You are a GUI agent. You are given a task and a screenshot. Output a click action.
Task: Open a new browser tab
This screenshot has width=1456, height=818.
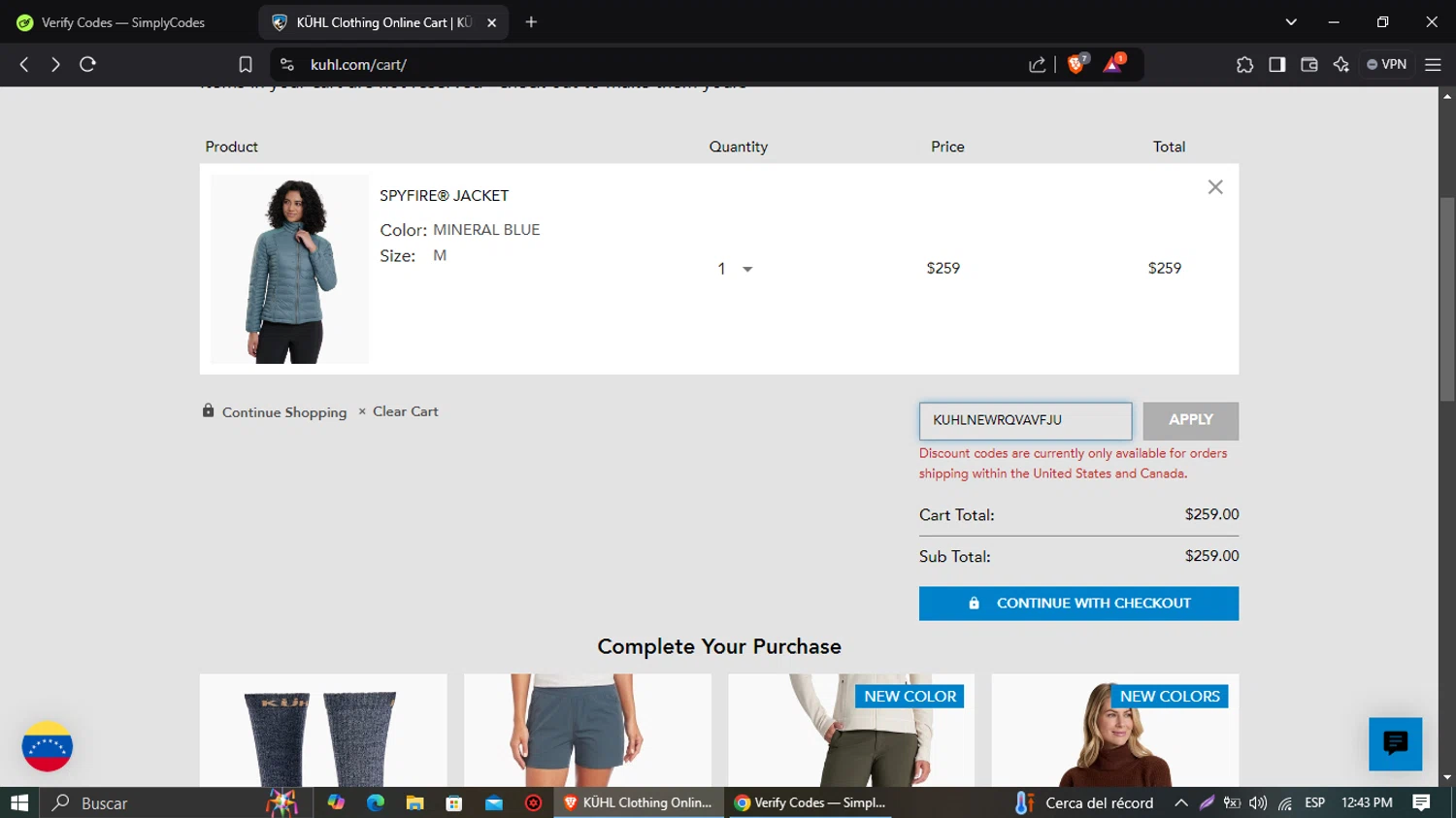click(531, 21)
